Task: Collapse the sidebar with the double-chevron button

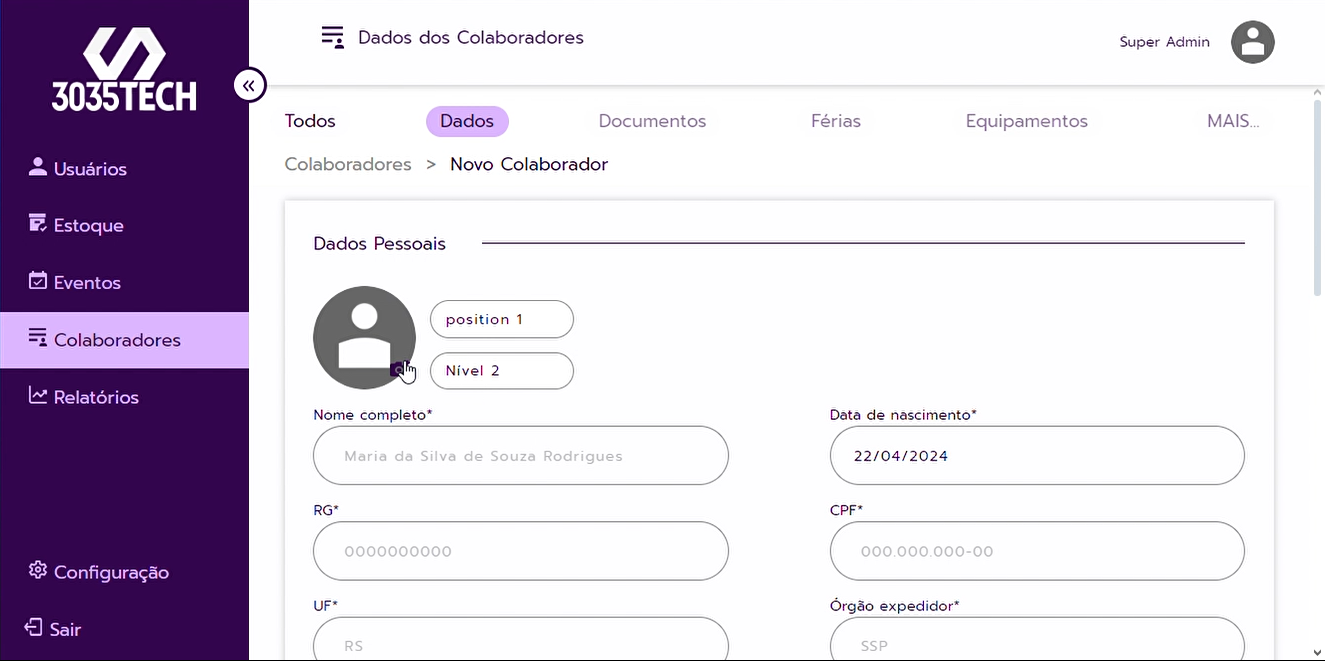Action: 249,85
